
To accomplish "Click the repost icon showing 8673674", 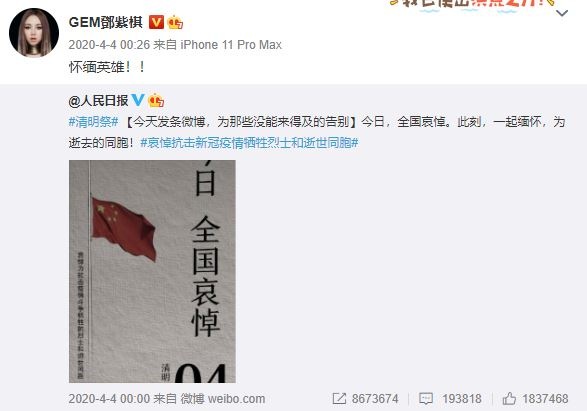I will [339, 399].
